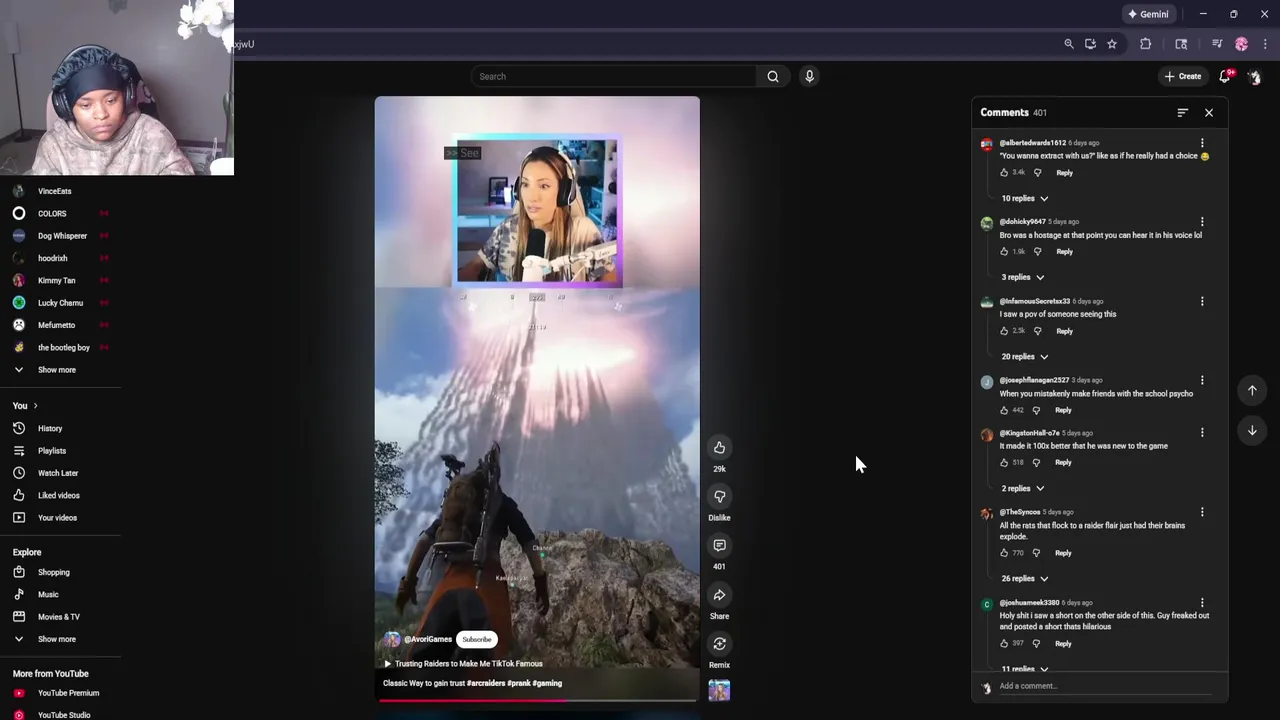Like joshuameek3380's comment

[1004, 644]
